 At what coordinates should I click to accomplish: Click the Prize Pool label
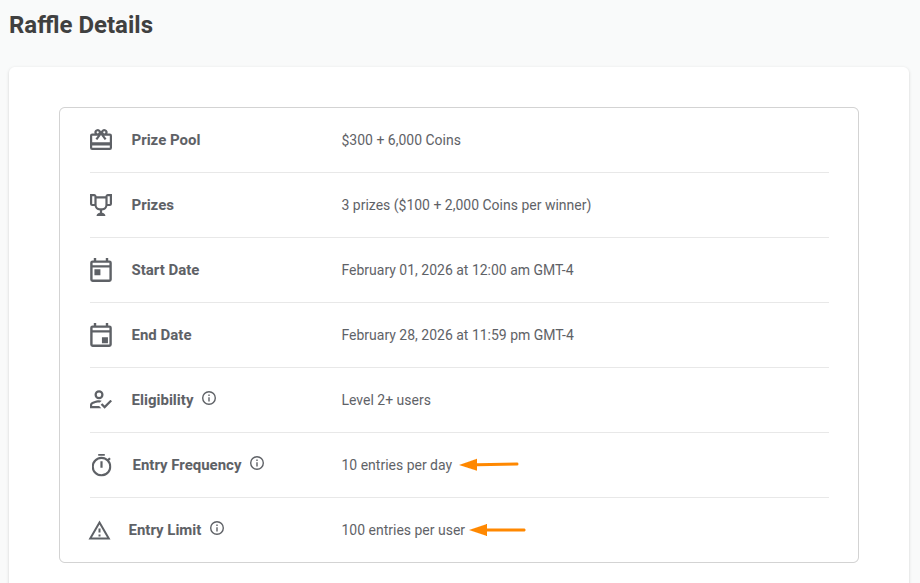click(166, 140)
